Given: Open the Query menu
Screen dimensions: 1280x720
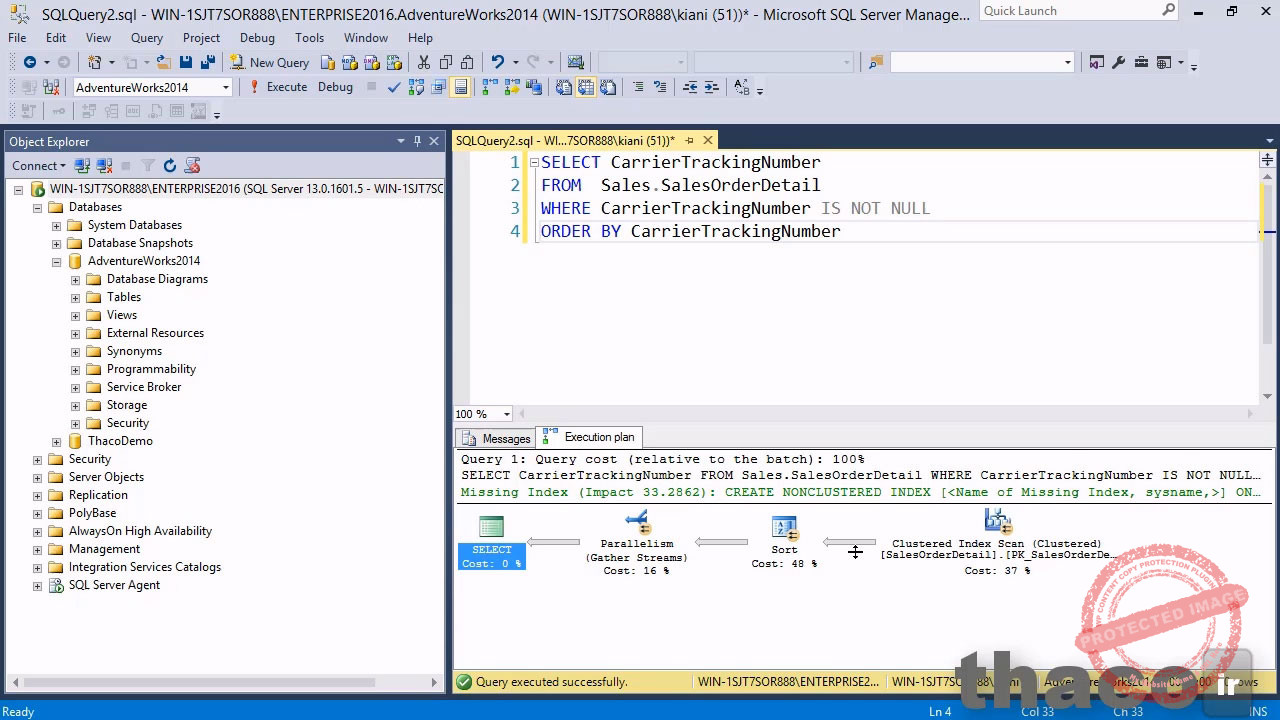Looking at the screenshot, I should click(146, 38).
